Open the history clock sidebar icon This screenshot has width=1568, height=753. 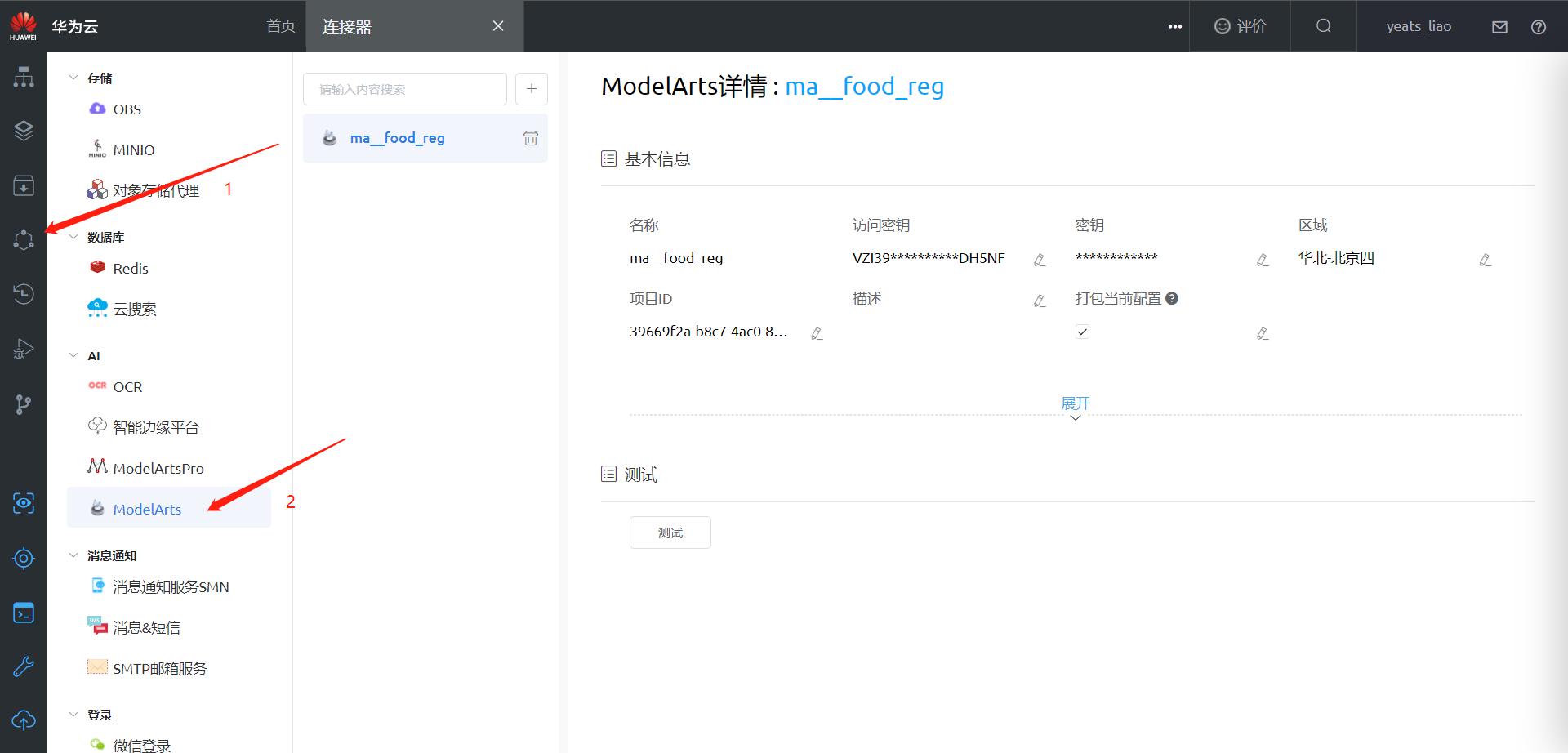(24, 293)
